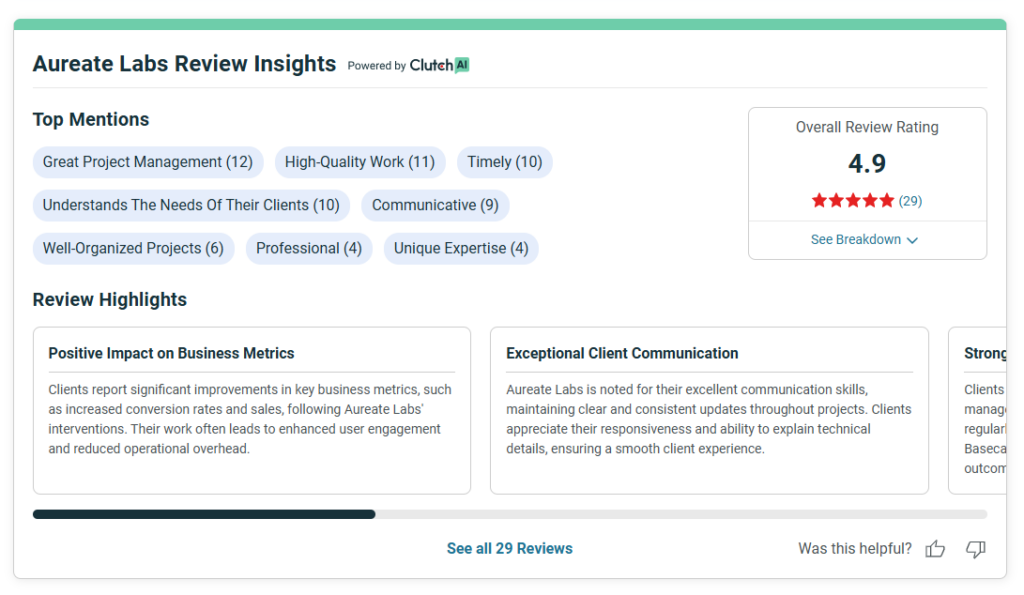Select the Communicative (9) mention tag
This screenshot has width=1024, height=595.
[x=435, y=205]
